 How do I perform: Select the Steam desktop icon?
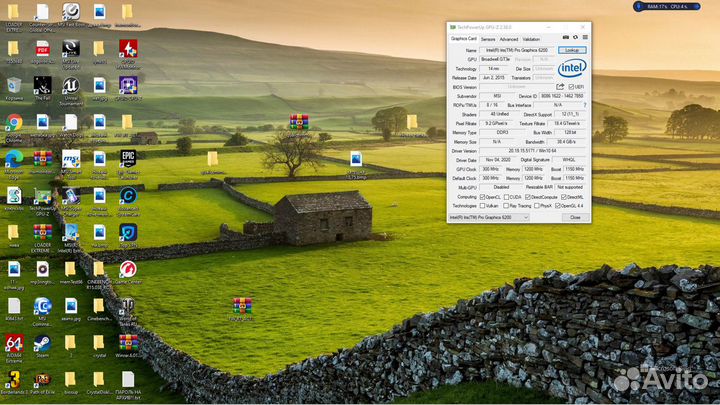tap(42, 343)
